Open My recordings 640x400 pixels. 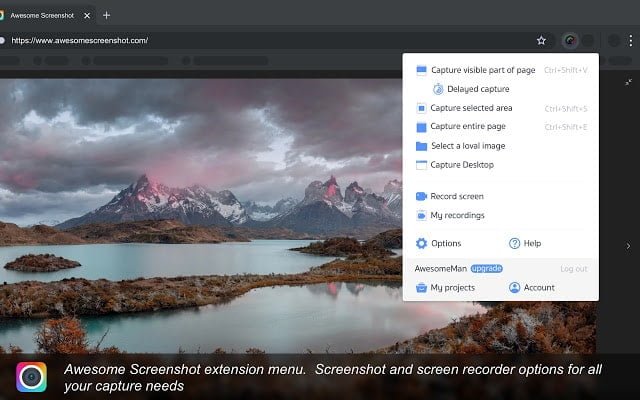(x=457, y=215)
